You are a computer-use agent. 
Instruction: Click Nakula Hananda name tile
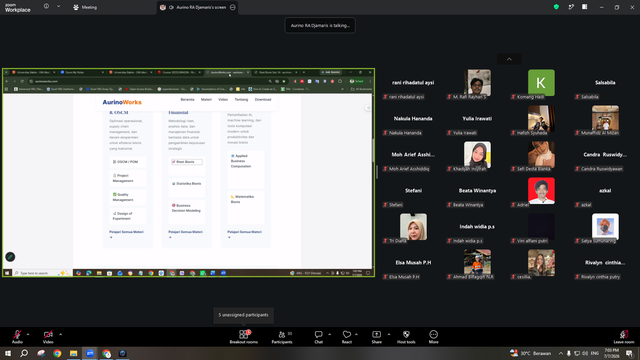[413, 118]
